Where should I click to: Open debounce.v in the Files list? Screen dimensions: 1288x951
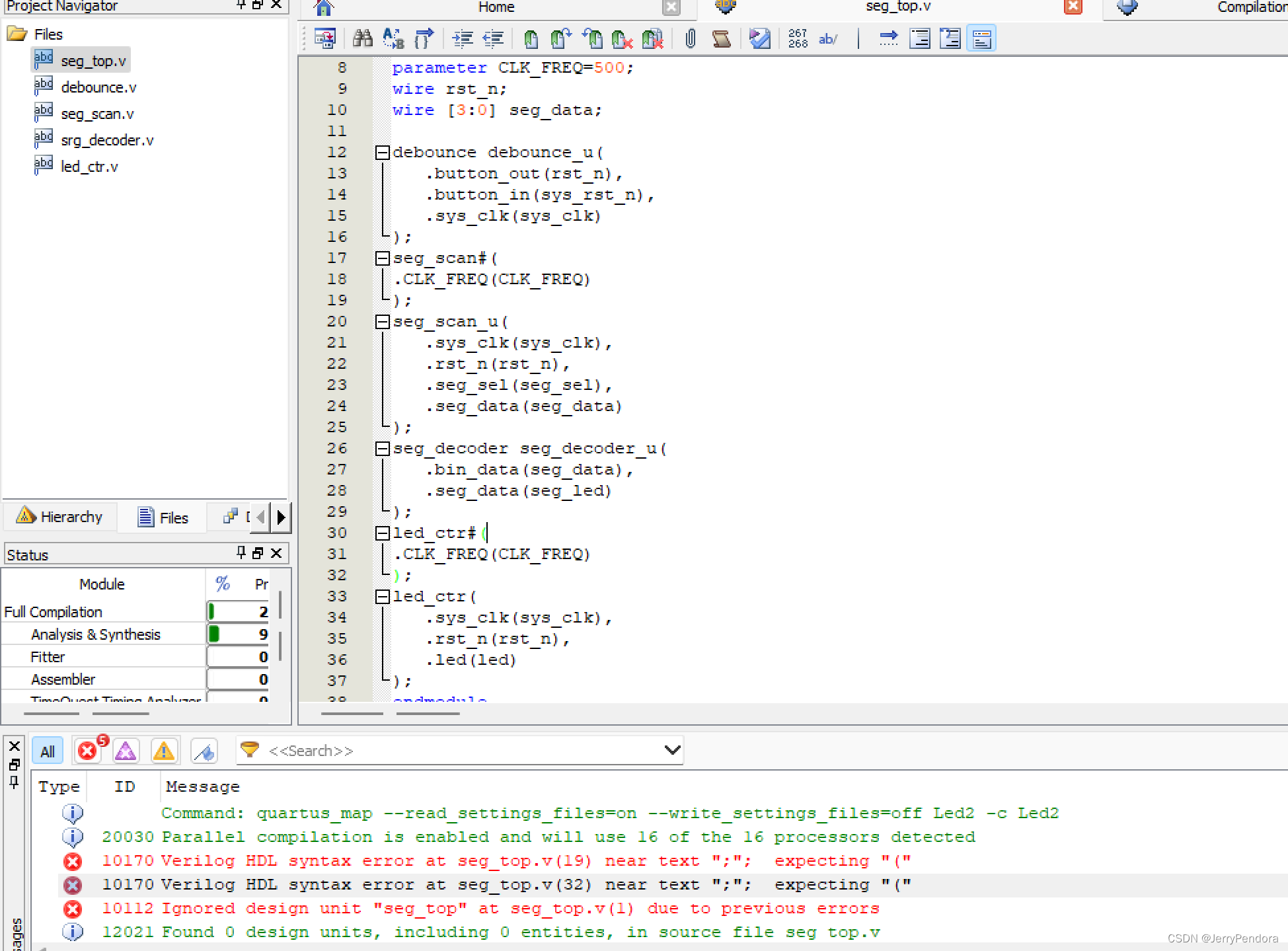pos(98,87)
